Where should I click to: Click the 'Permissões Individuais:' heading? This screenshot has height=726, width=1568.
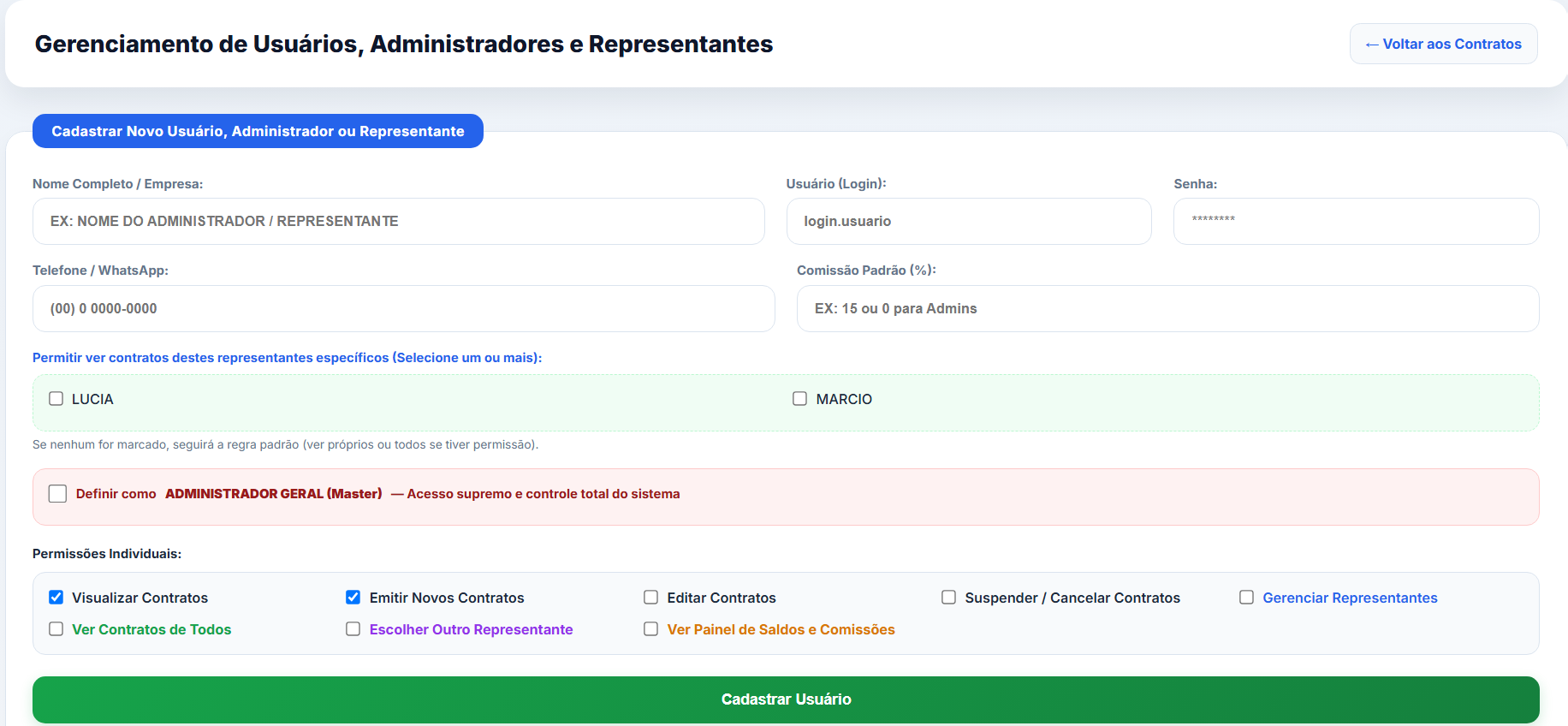pyautogui.click(x=107, y=554)
